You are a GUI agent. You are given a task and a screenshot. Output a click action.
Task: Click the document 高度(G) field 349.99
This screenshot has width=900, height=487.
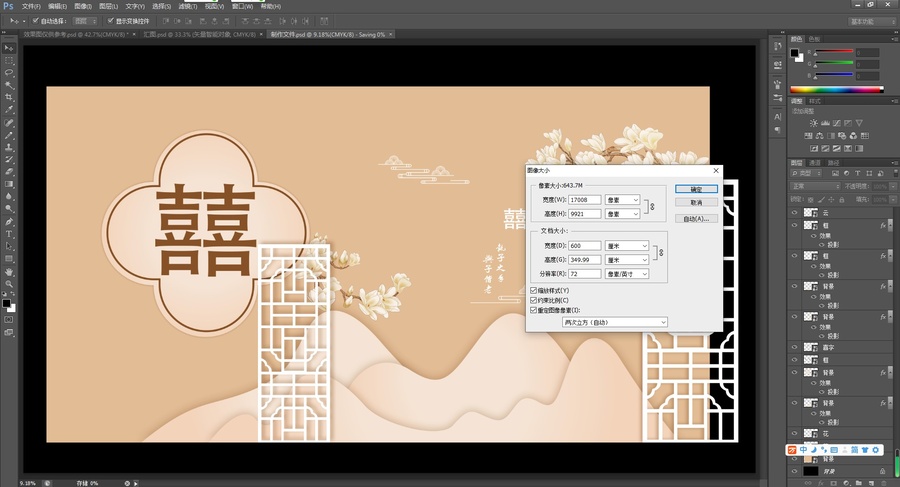coord(585,260)
